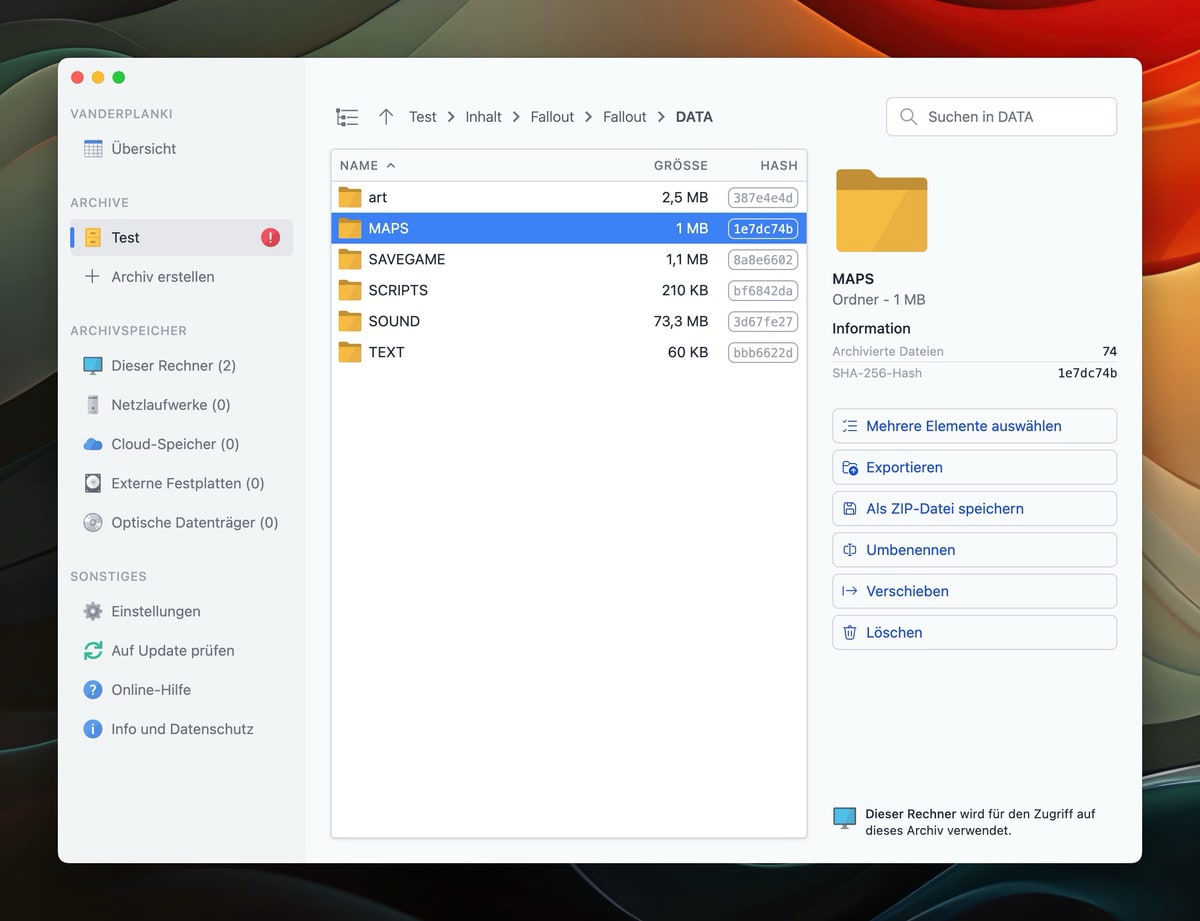Click the up arrow to go to parent folder
The width and height of the screenshot is (1200, 921).
point(386,116)
